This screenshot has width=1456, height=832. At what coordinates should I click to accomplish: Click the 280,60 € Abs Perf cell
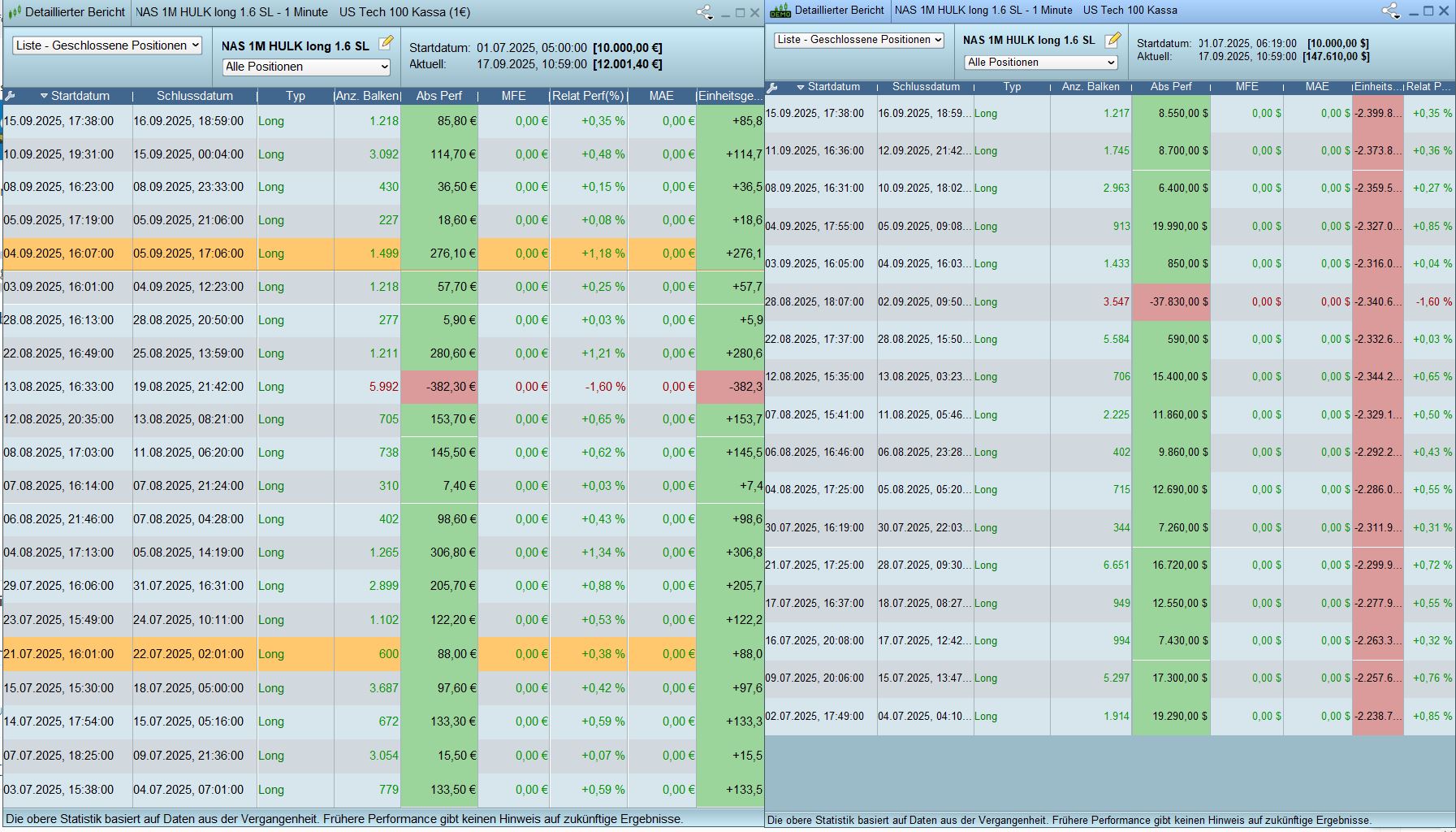pyautogui.click(x=439, y=353)
